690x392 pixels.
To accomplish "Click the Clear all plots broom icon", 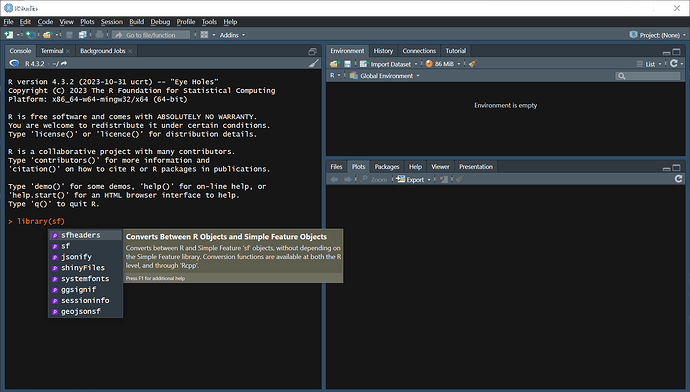I will point(459,179).
